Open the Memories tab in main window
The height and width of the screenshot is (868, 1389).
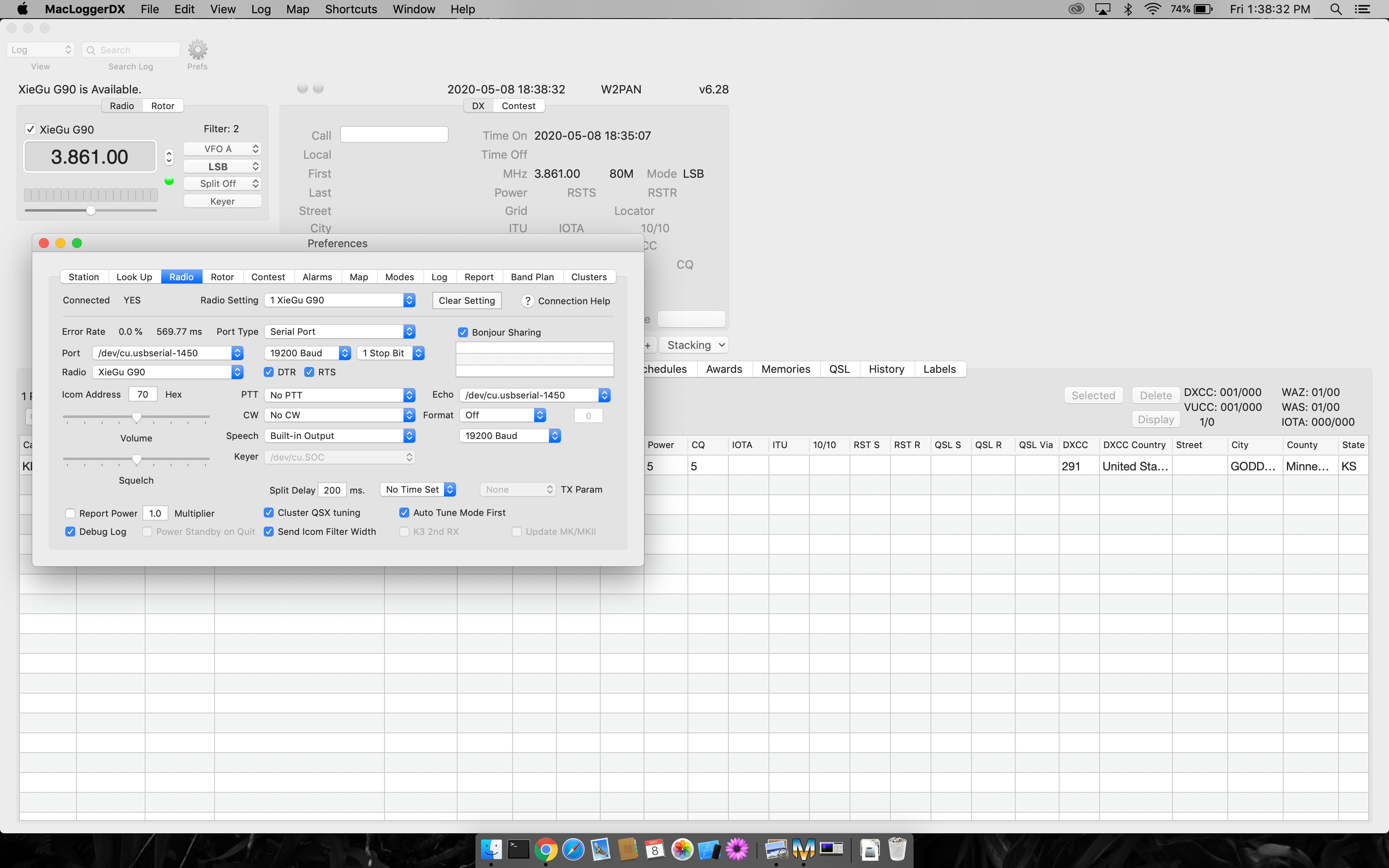point(786,369)
